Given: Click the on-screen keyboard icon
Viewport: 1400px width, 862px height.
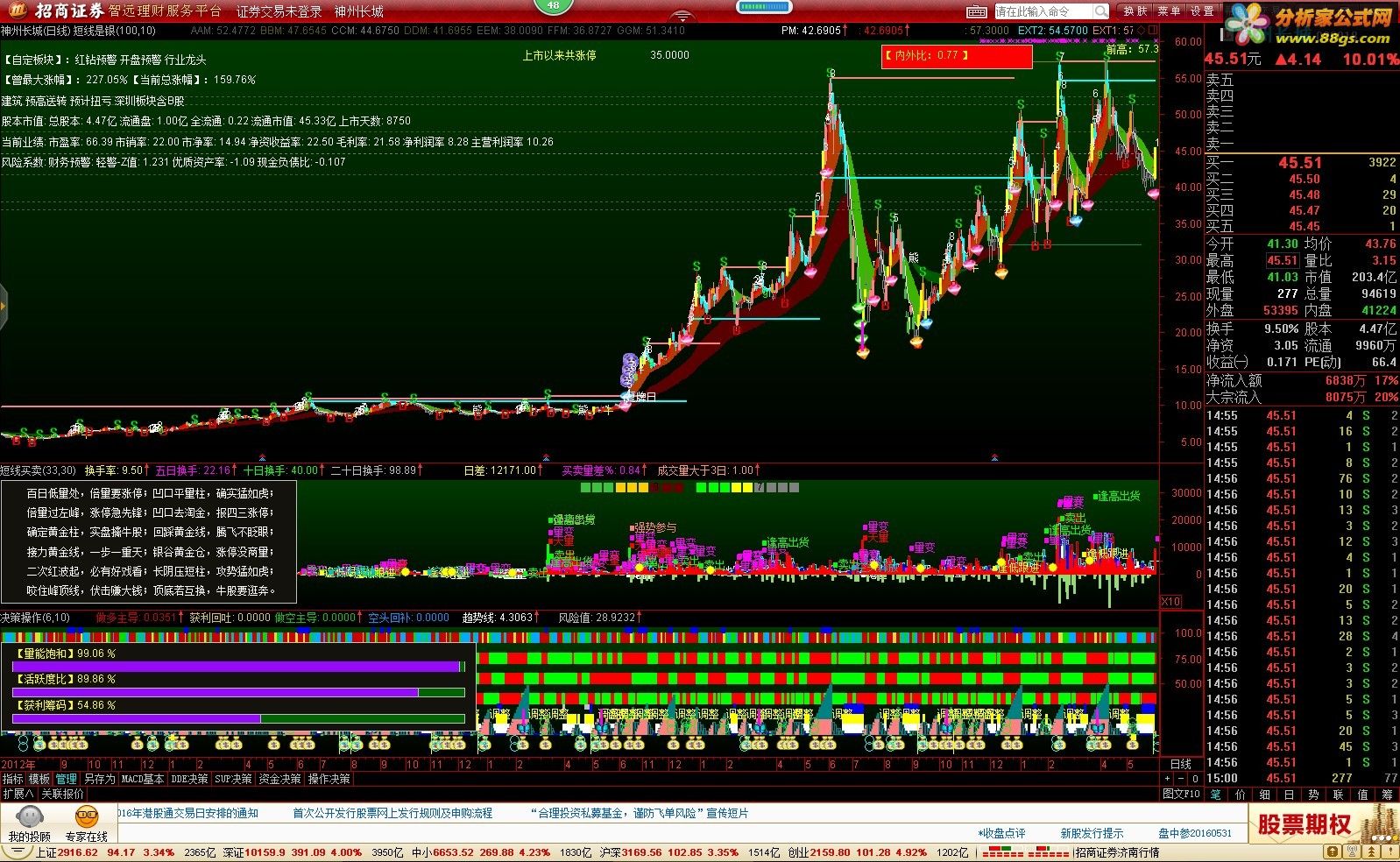Looking at the screenshot, I should (x=977, y=11).
